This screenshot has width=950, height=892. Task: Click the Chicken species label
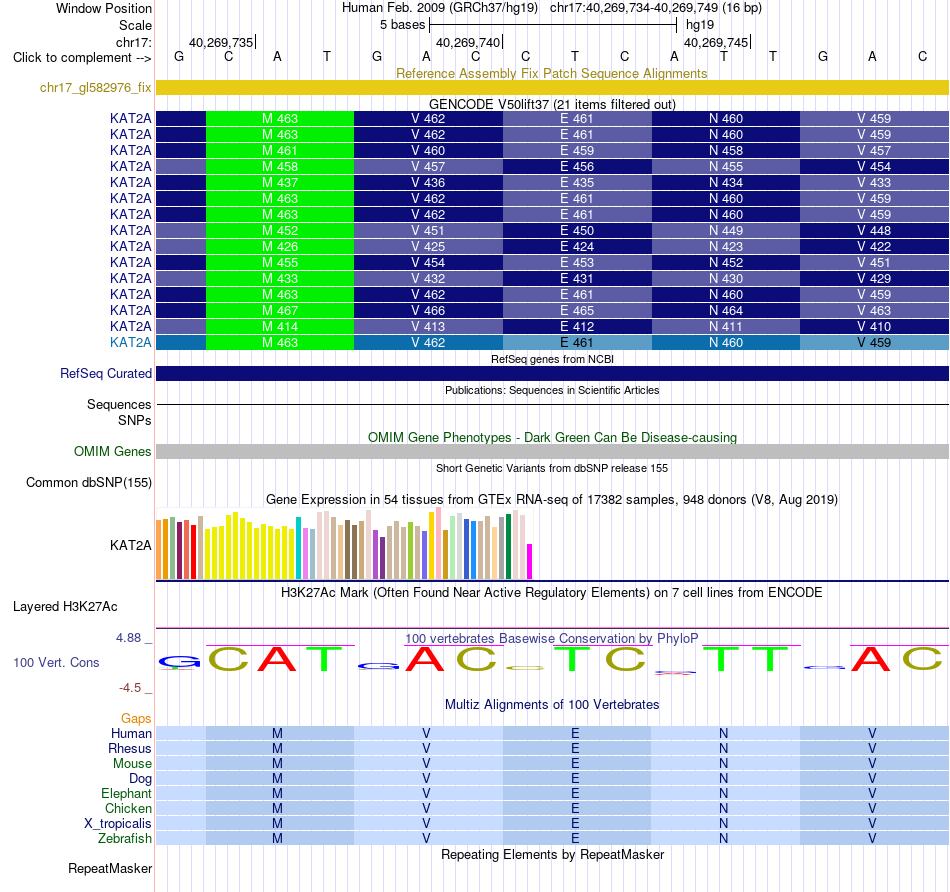click(x=128, y=808)
